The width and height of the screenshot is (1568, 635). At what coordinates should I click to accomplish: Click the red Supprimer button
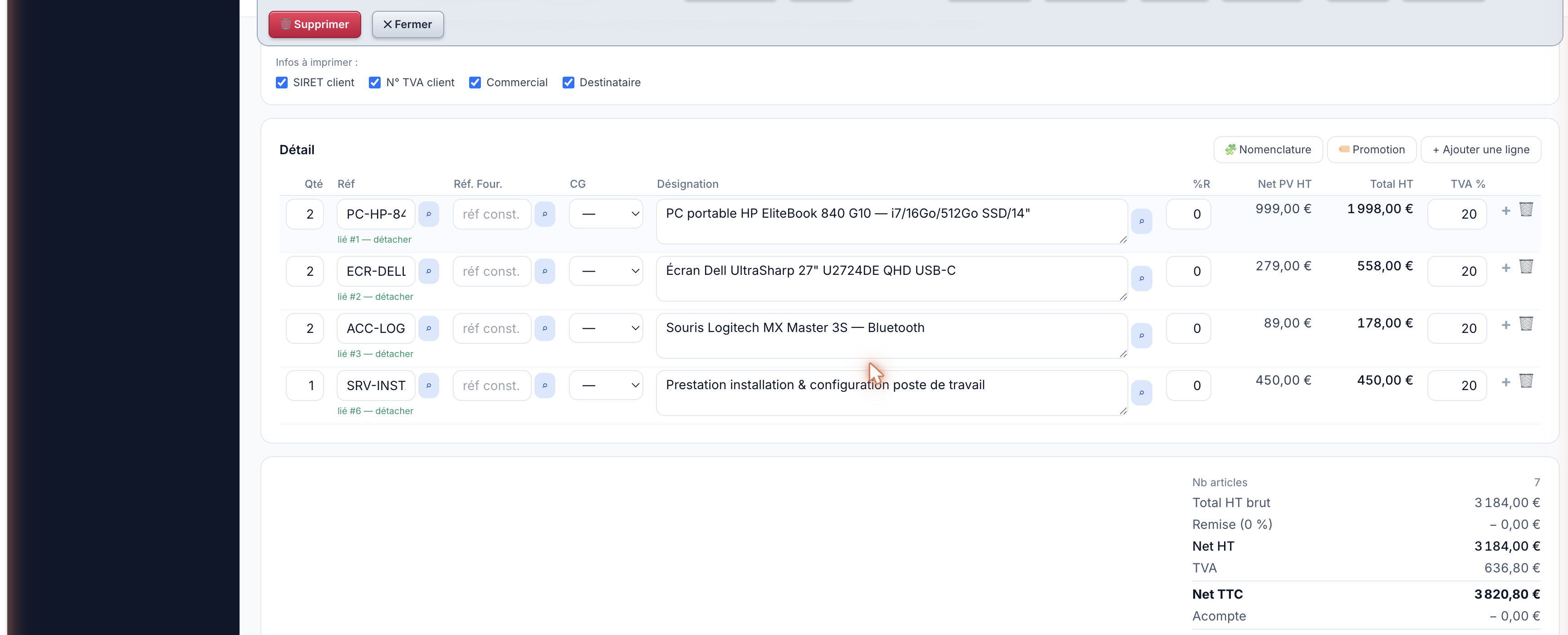tap(315, 24)
